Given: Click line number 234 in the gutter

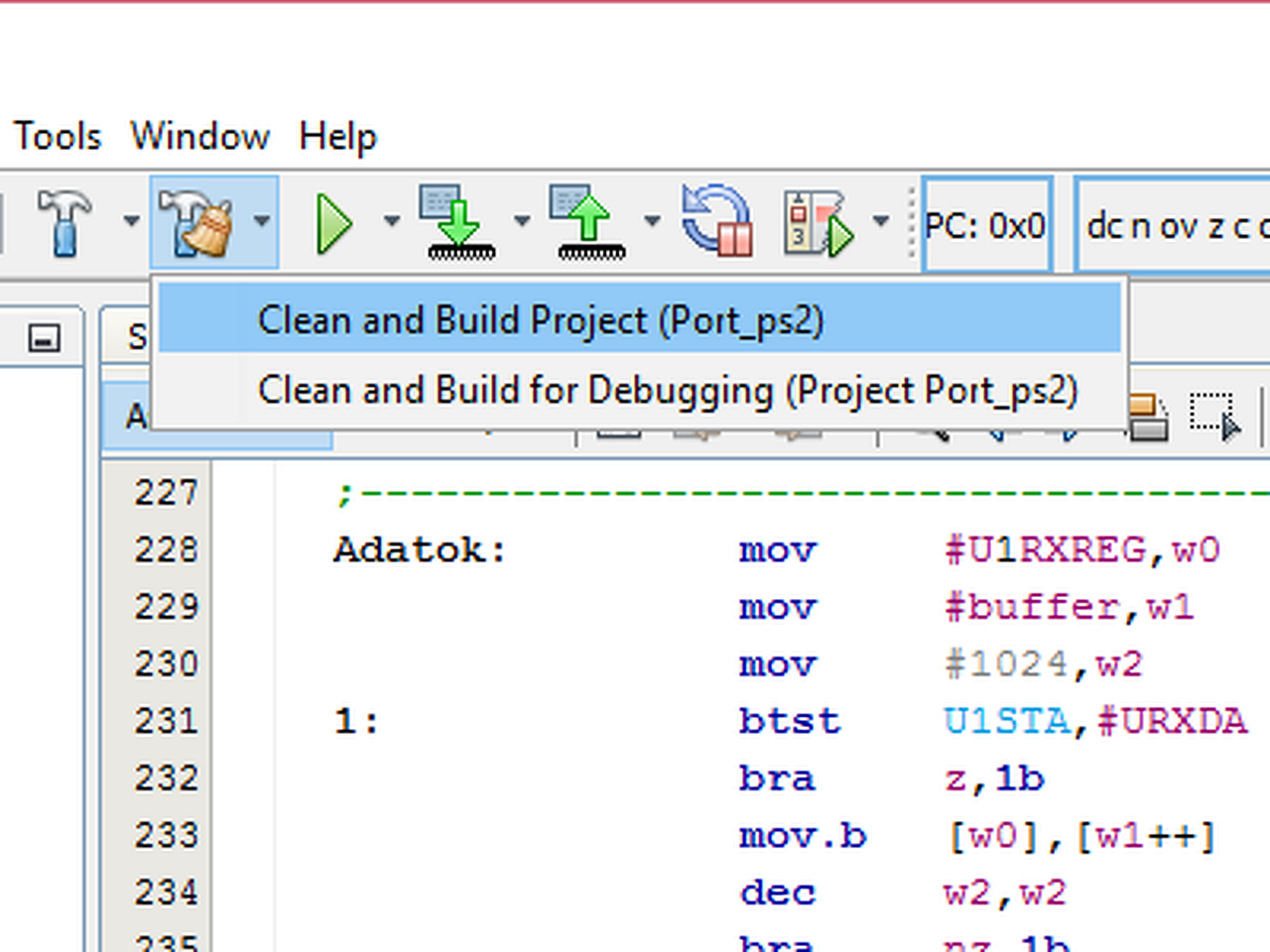Looking at the screenshot, I should pos(166,893).
